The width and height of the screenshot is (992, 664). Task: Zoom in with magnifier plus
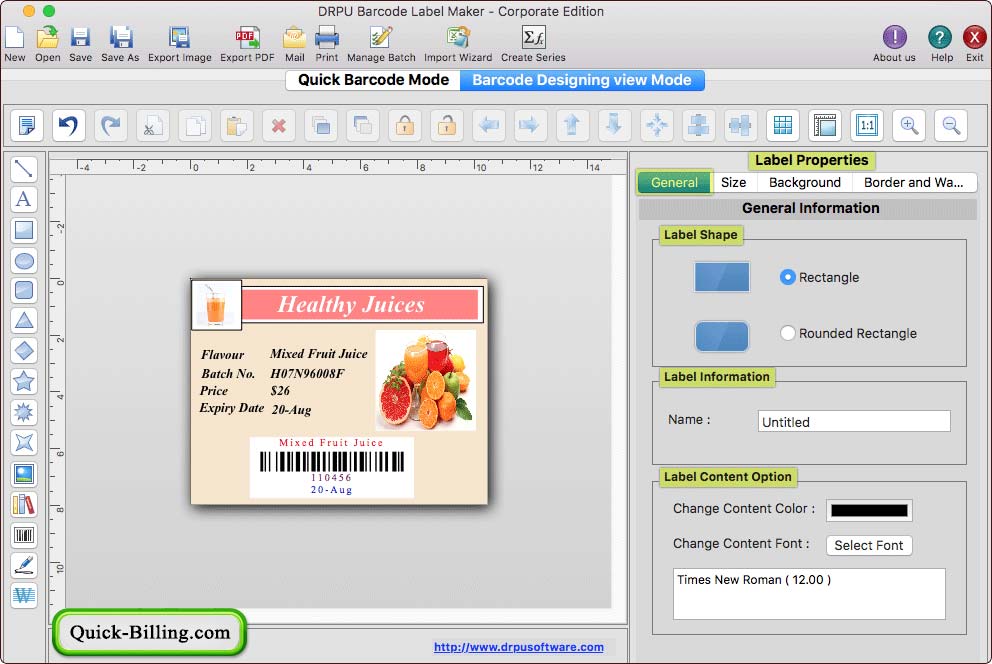(x=909, y=125)
